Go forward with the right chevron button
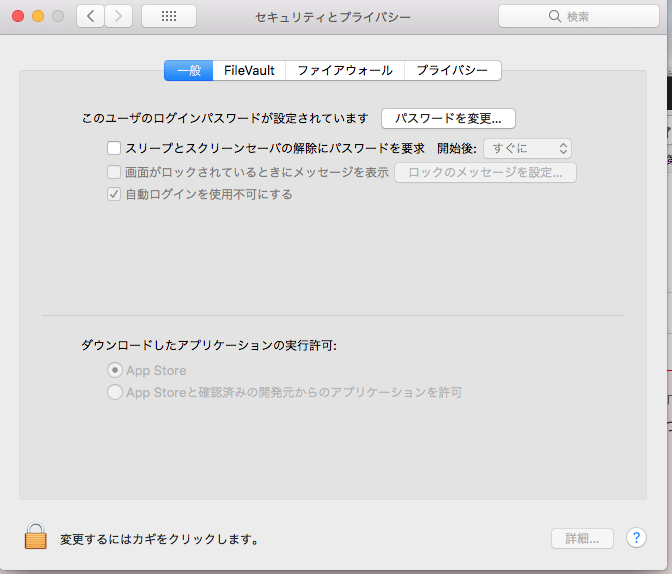 tap(118, 16)
